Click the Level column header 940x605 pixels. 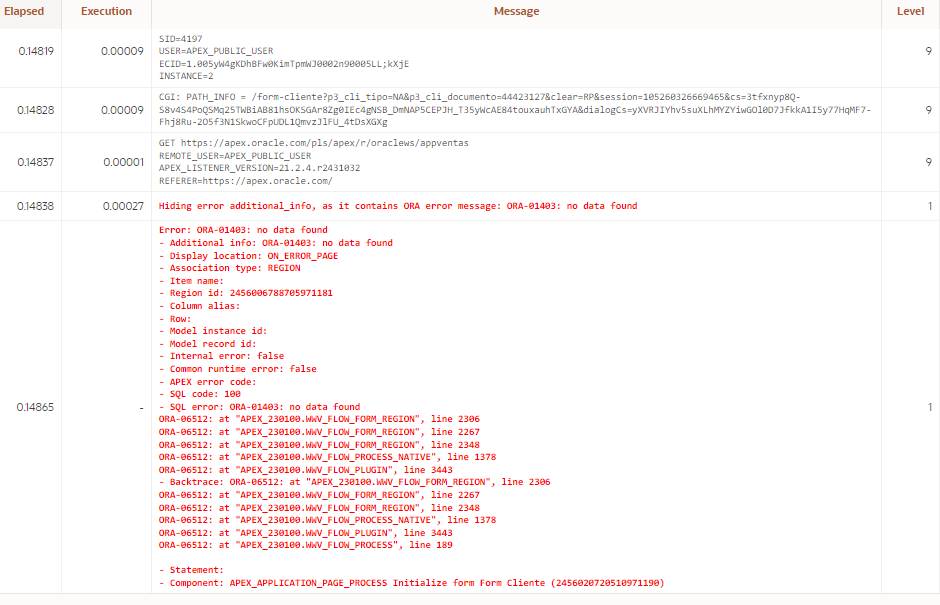pyautogui.click(x=910, y=11)
